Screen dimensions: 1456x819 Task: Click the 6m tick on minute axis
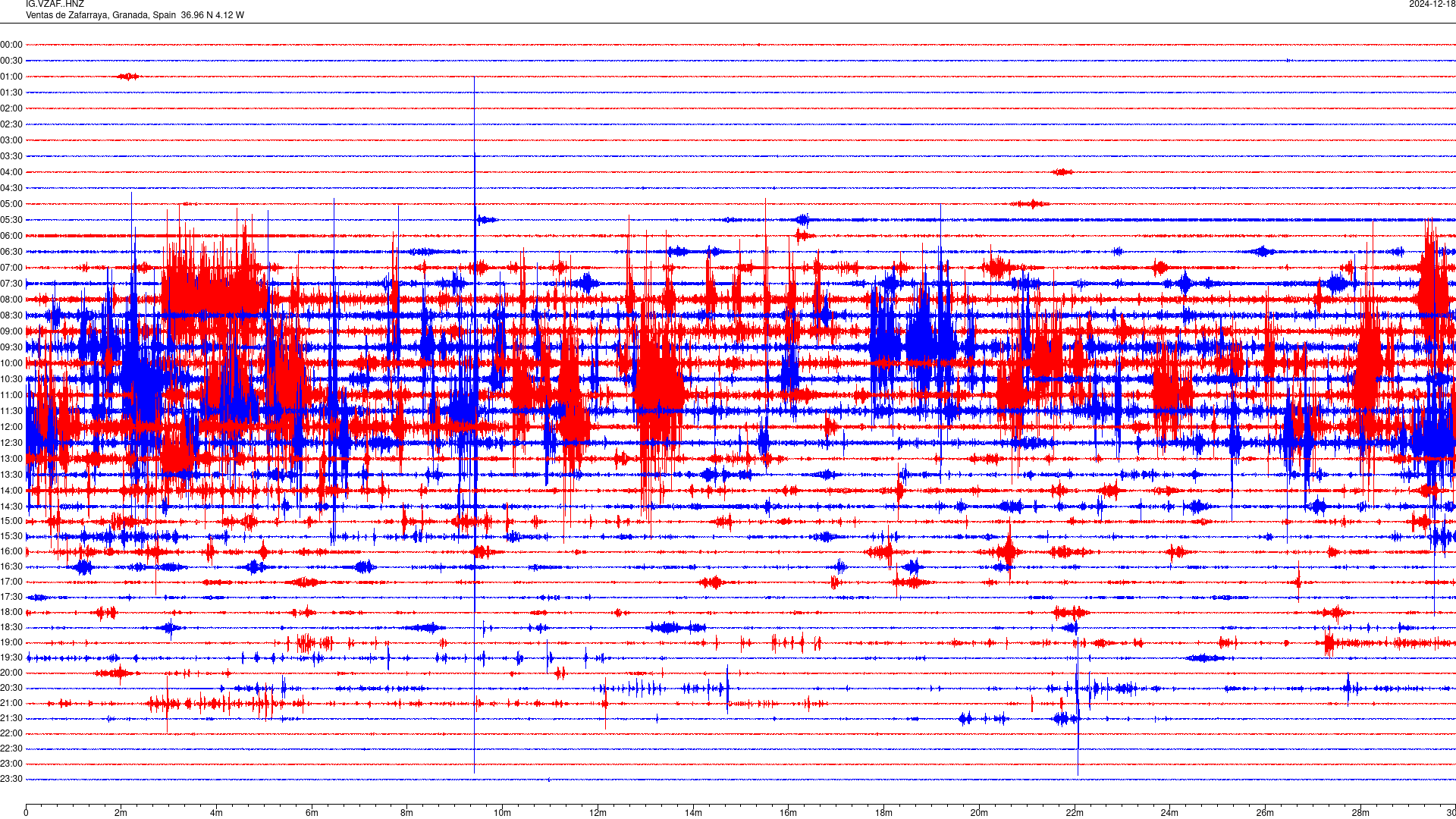[312, 813]
